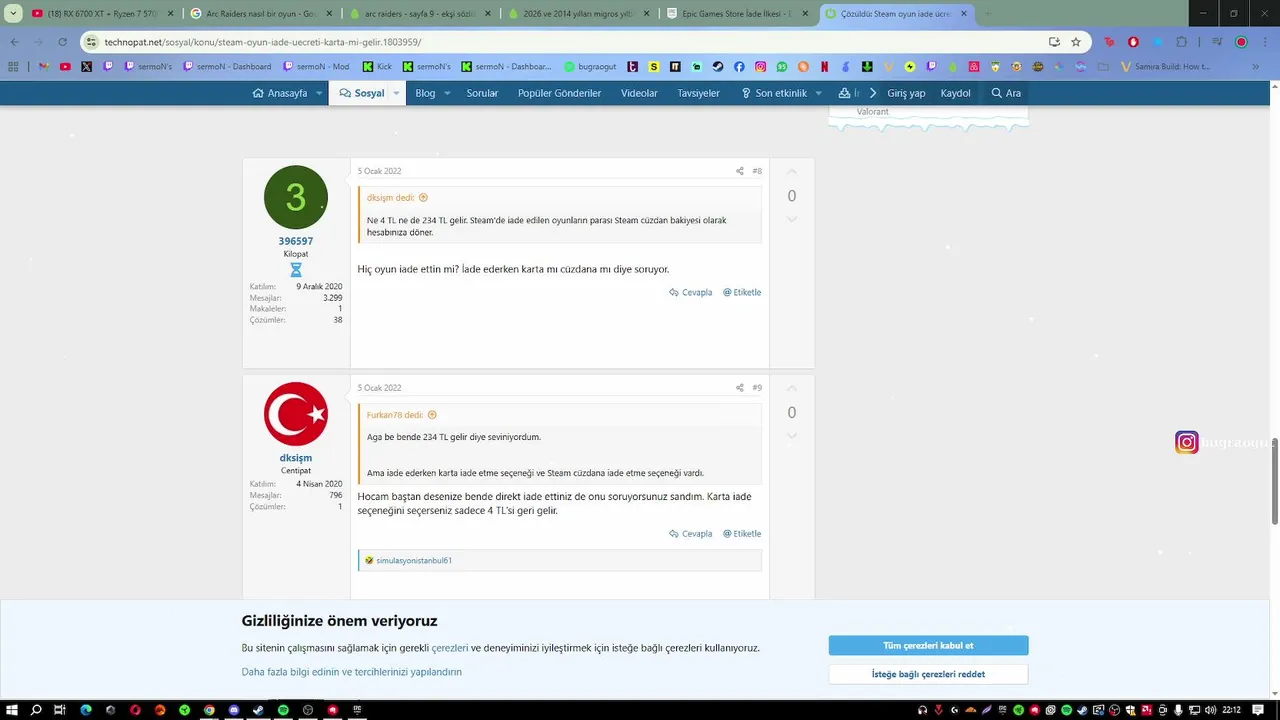Expand the Sosyal menu dropdown arrow
The width and height of the screenshot is (1280, 720).
point(396,93)
